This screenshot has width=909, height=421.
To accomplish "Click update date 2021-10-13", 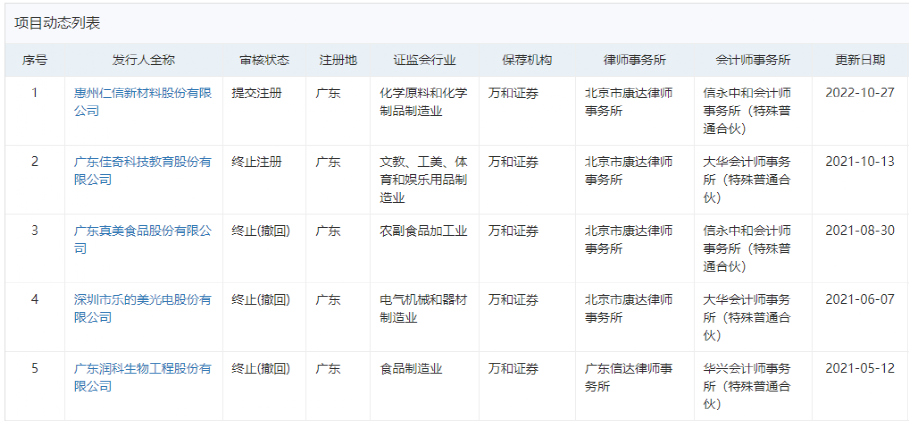I will coord(860,162).
